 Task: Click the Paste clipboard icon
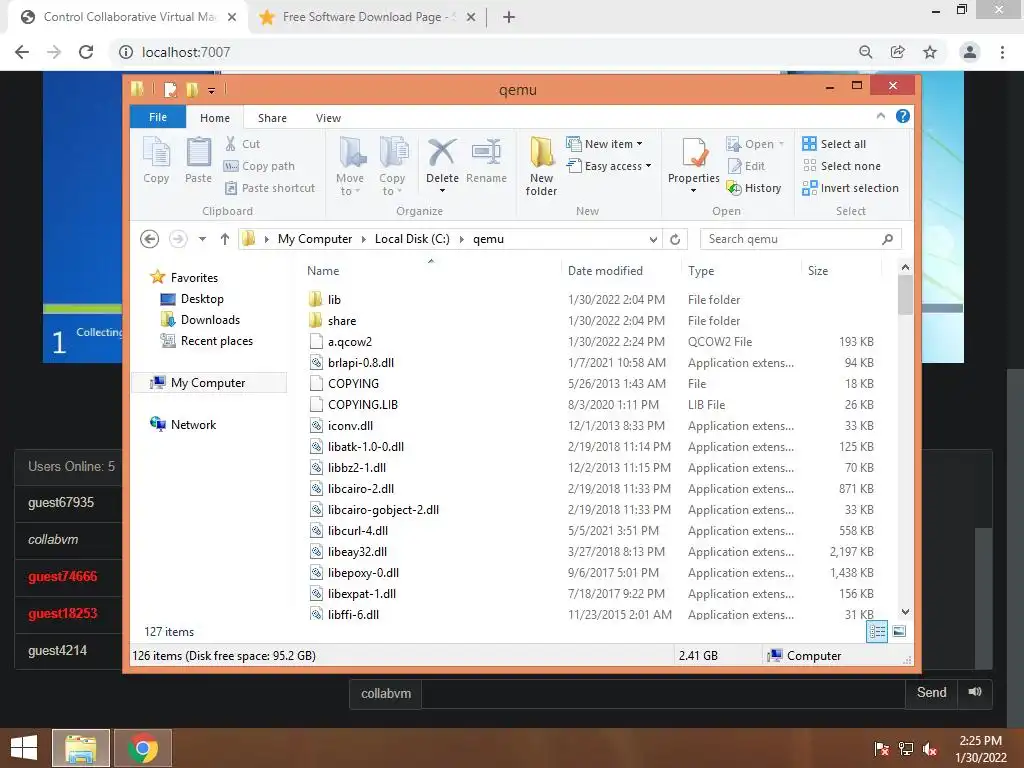point(199,160)
